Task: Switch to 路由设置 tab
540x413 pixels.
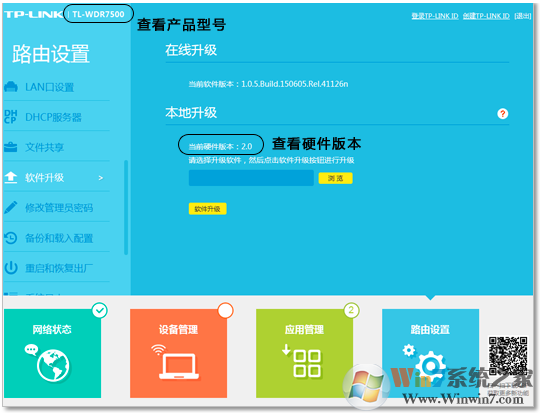Action: click(x=430, y=353)
